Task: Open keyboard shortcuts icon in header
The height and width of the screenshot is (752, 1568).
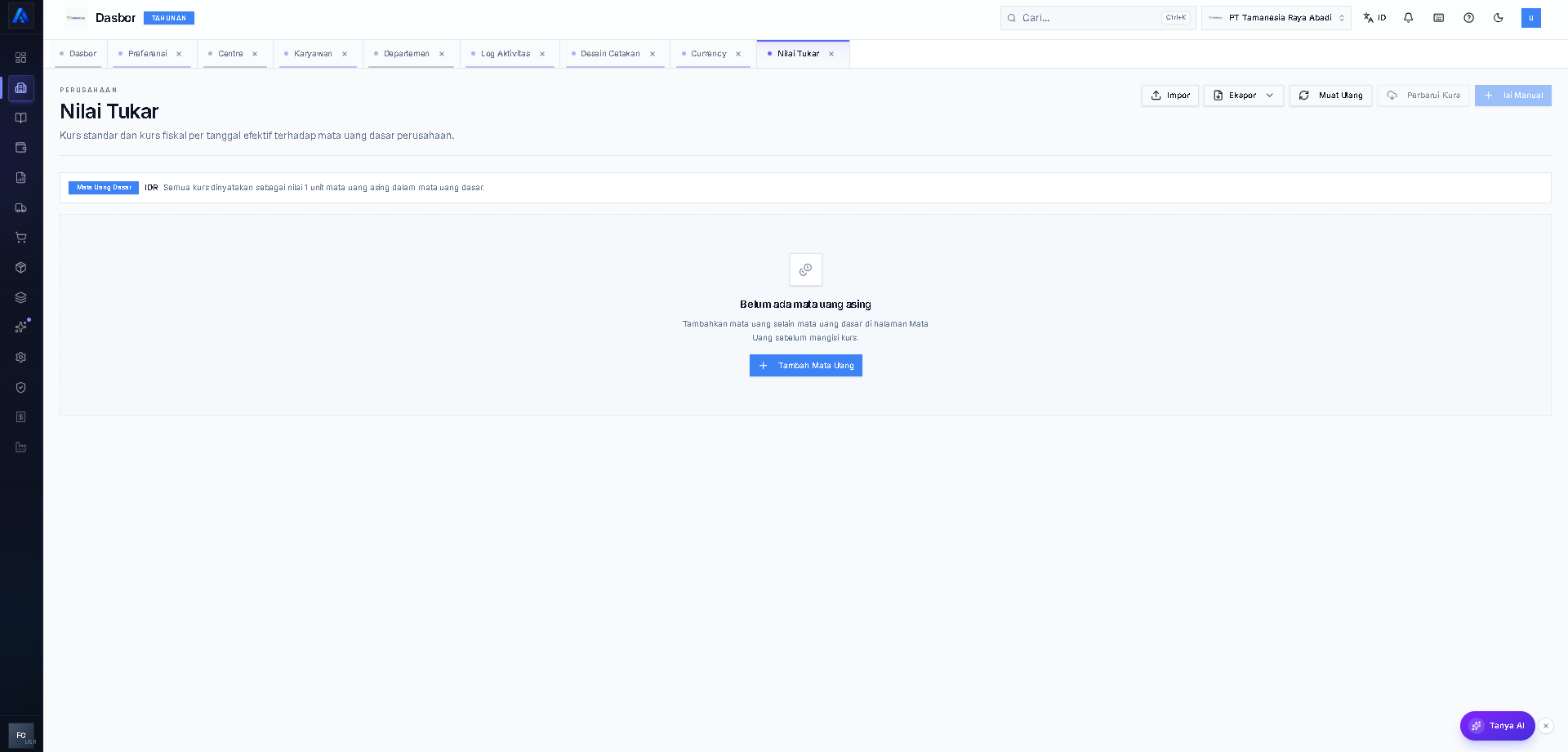Action: pos(1439,18)
